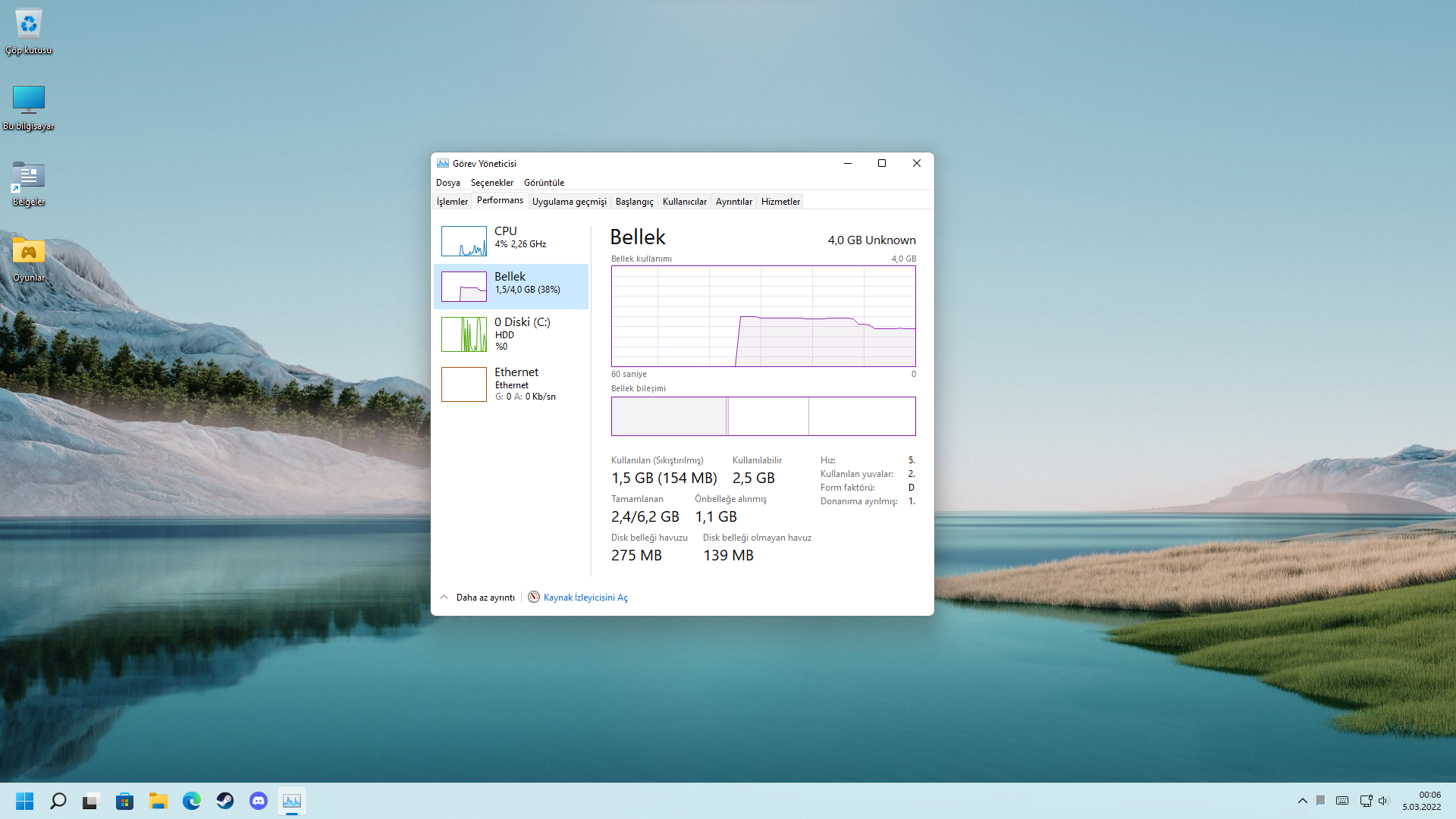Image resolution: width=1456 pixels, height=819 pixels.
Task: Open Microsoft Edge from the taskbar
Action: (x=192, y=801)
